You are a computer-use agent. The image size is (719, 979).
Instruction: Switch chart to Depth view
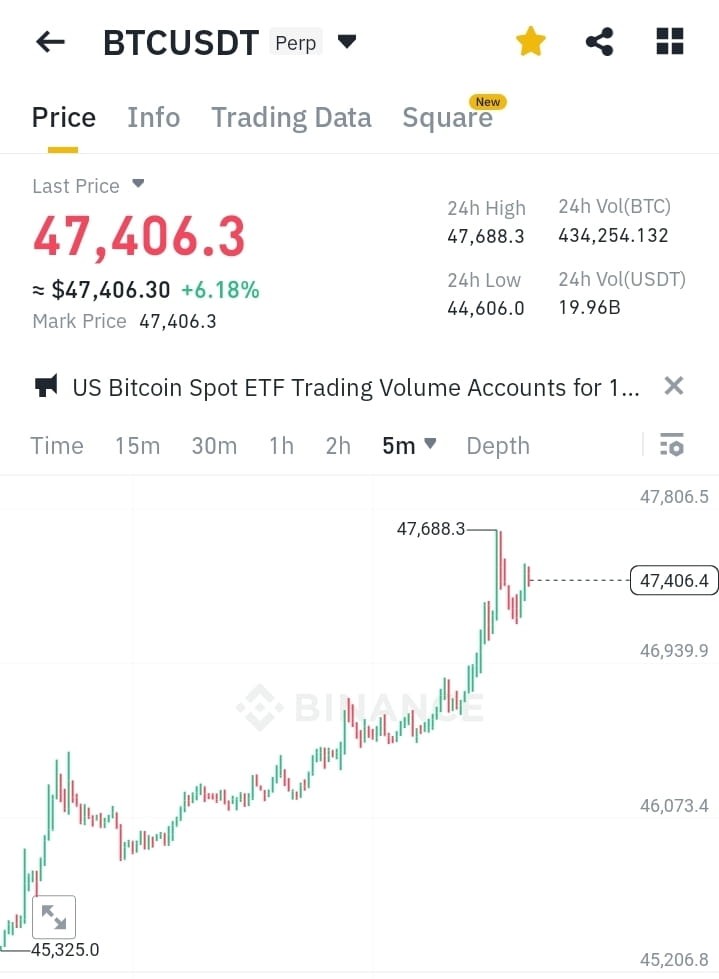click(497, 445)
